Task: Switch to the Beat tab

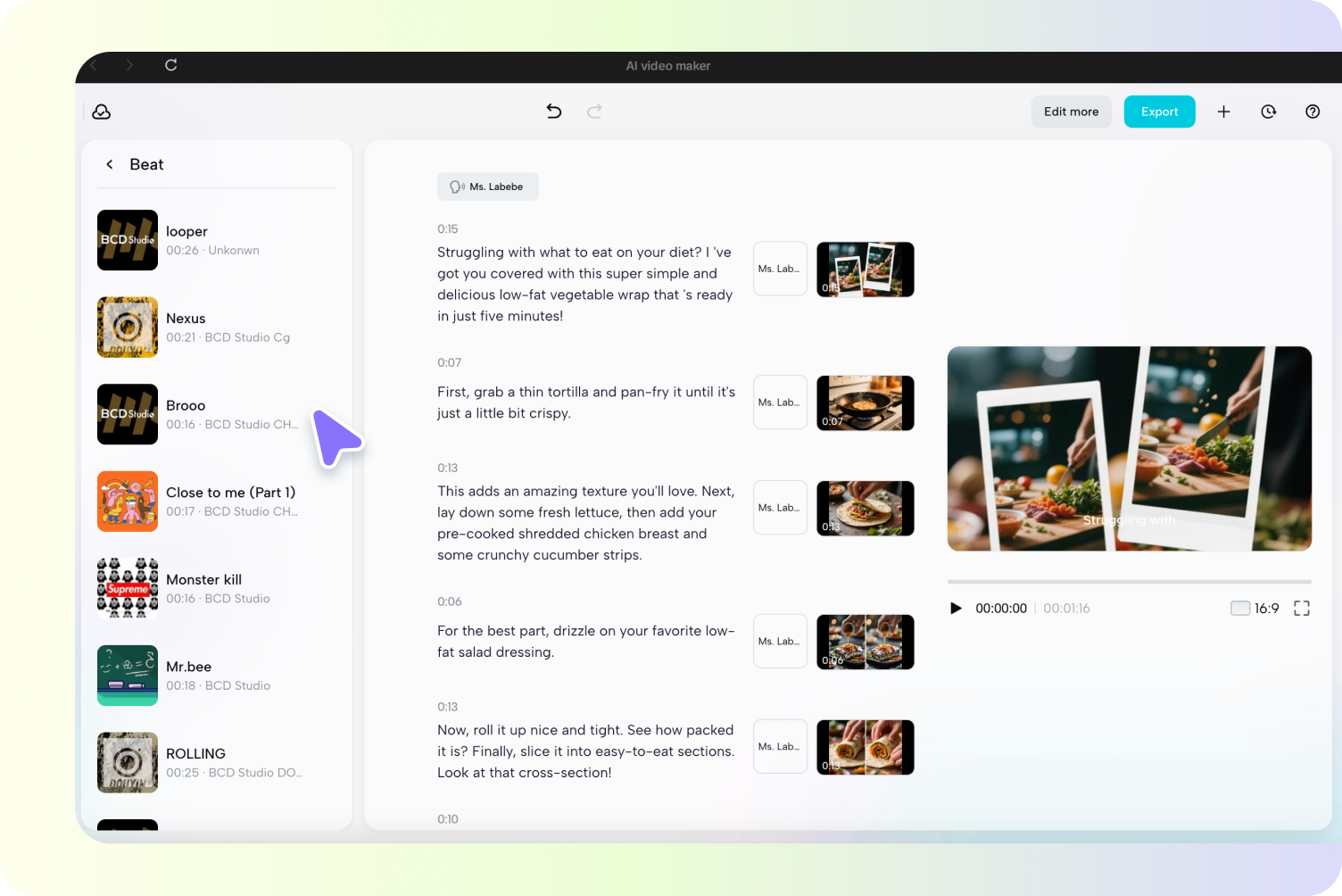Action: click(x=146, y=164)
